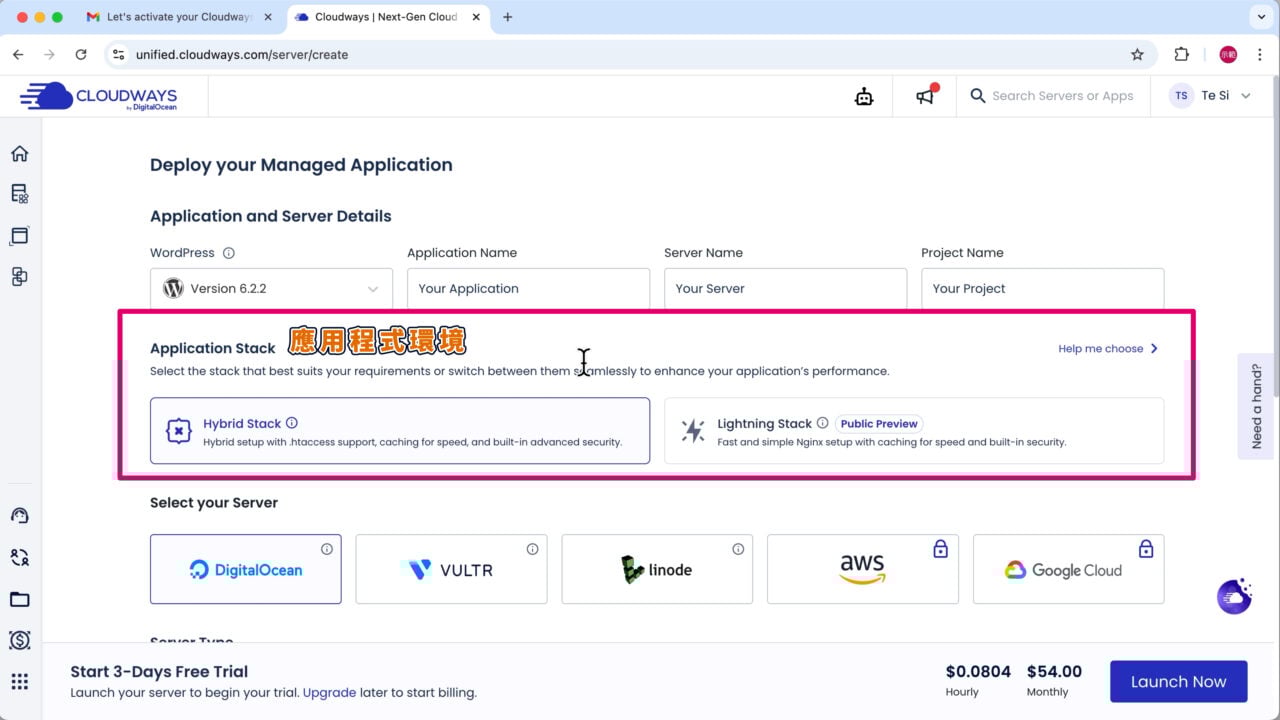Click the info icon next to Hybrid Stack
Viewport: 1280px width, 720px height.
pyautogui.click(x=292, y=423)
